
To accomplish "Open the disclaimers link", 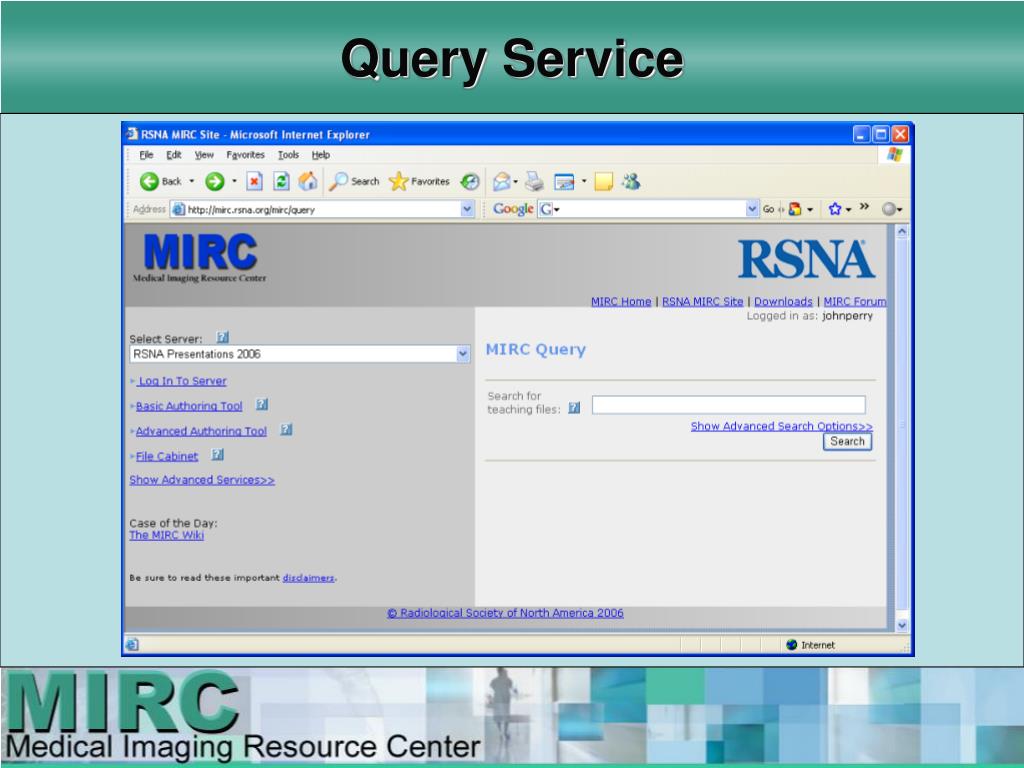I will pos(308,578).
